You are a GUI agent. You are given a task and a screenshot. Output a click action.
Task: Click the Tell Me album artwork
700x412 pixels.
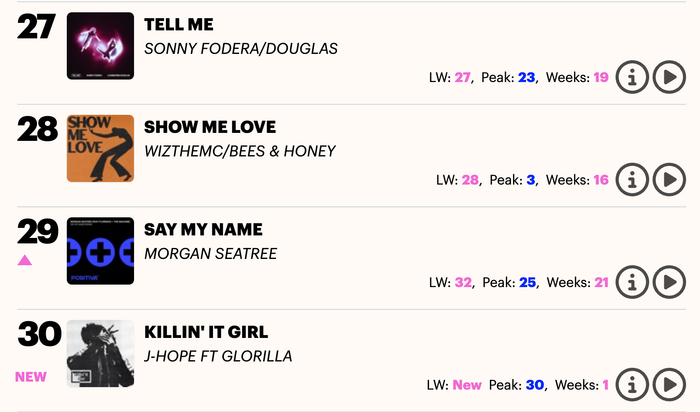(100, 46)
